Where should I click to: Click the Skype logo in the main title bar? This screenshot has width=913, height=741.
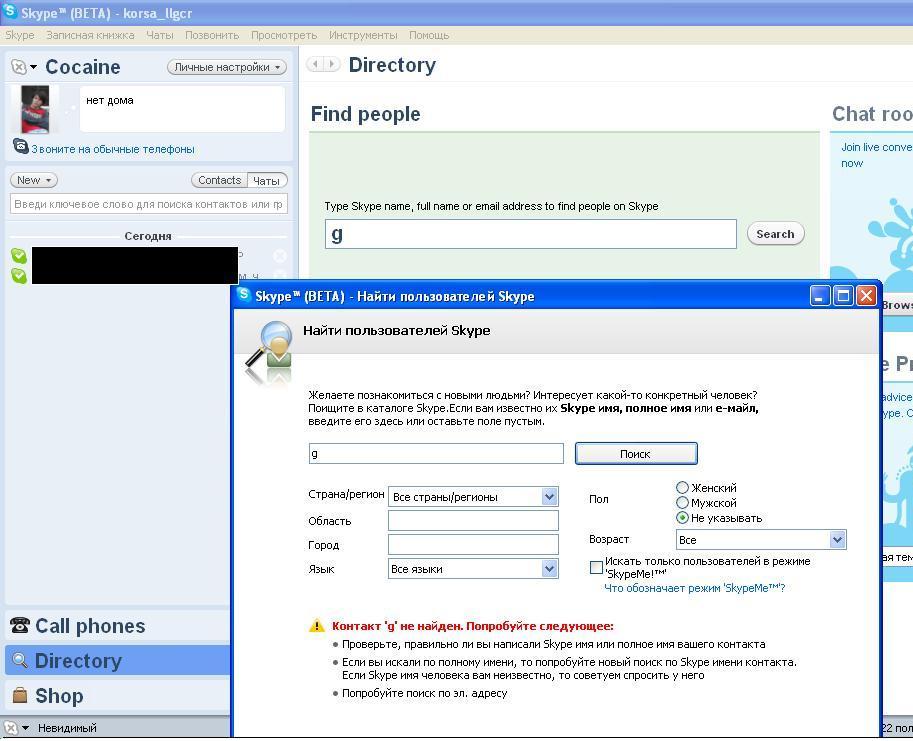tap(9, 12)
